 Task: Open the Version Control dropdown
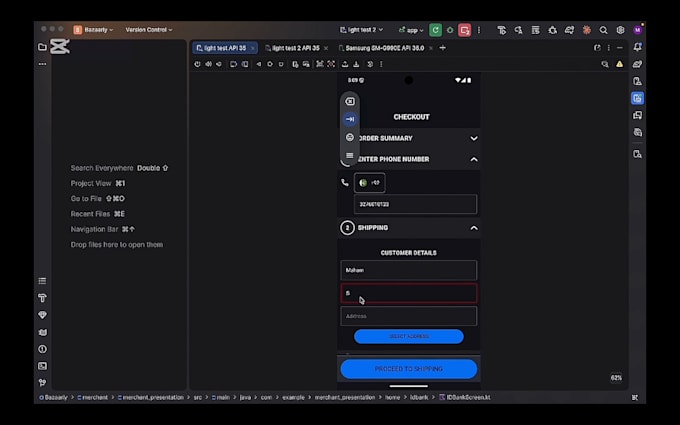point(149,30)
